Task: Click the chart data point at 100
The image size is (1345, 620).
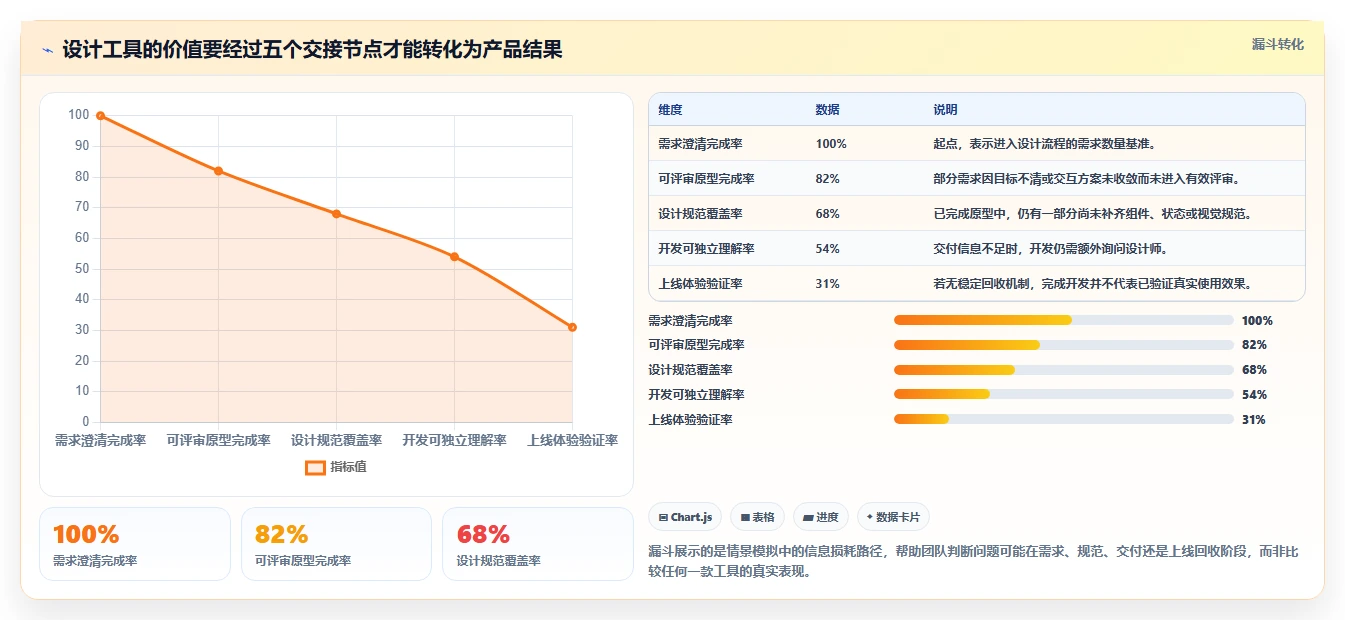Action: (x=100, y=116)
